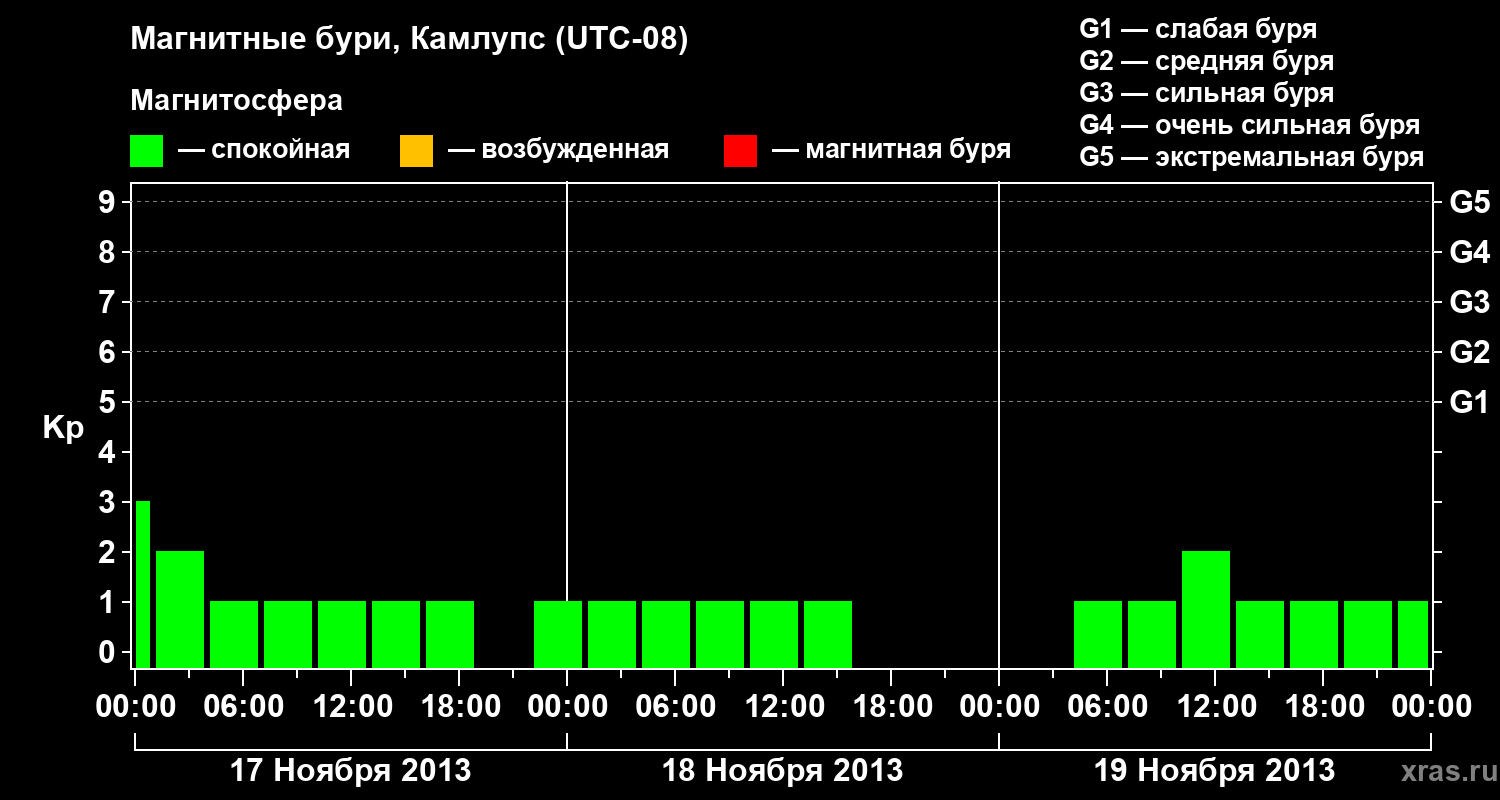The image size is (1500, 800).
Task: Click the '12:00' time label above 19 Ноября
Action: coord(1215,707)
